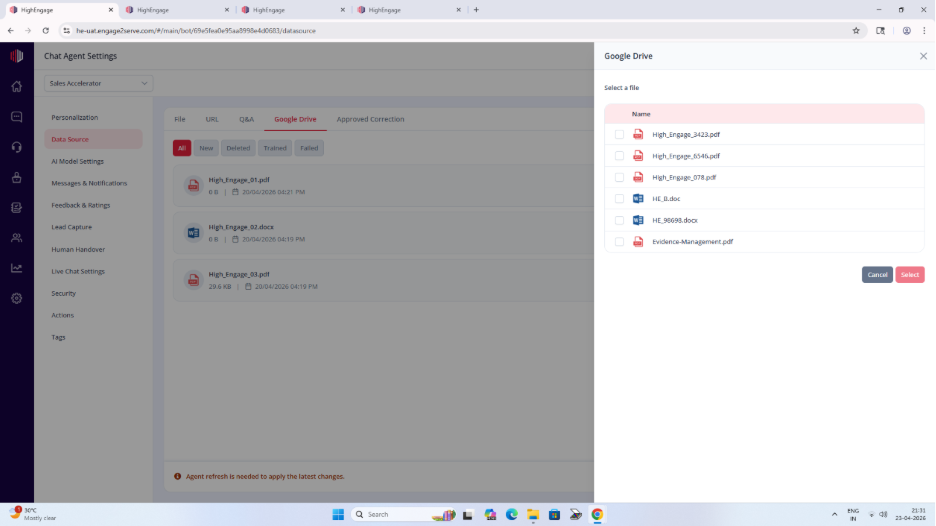Open Human Handover menu item
936x526 pixels.
pyautogui.click(x=78, y=250)
